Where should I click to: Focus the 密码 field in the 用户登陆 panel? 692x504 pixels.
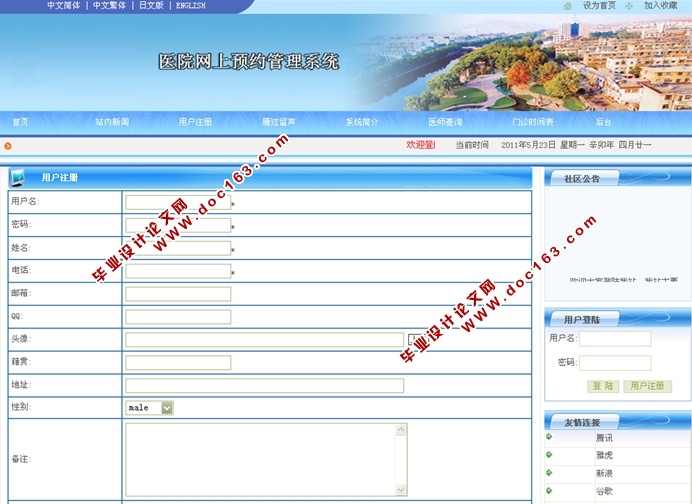pos(615,363)
